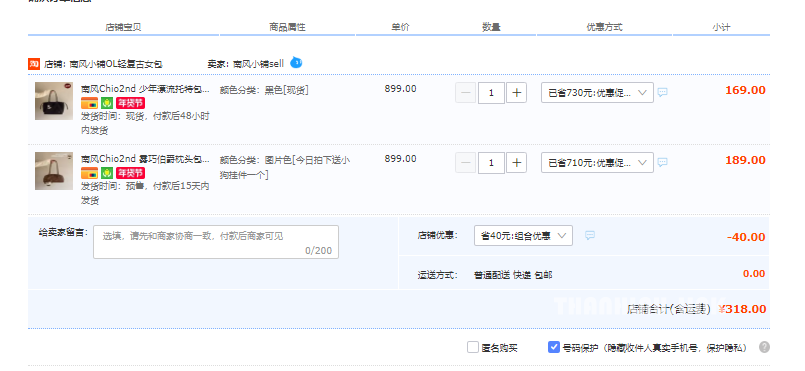Enable 匿名购买 checkbox
This screenshot has width=805, height=371.
tap(473, 347)
